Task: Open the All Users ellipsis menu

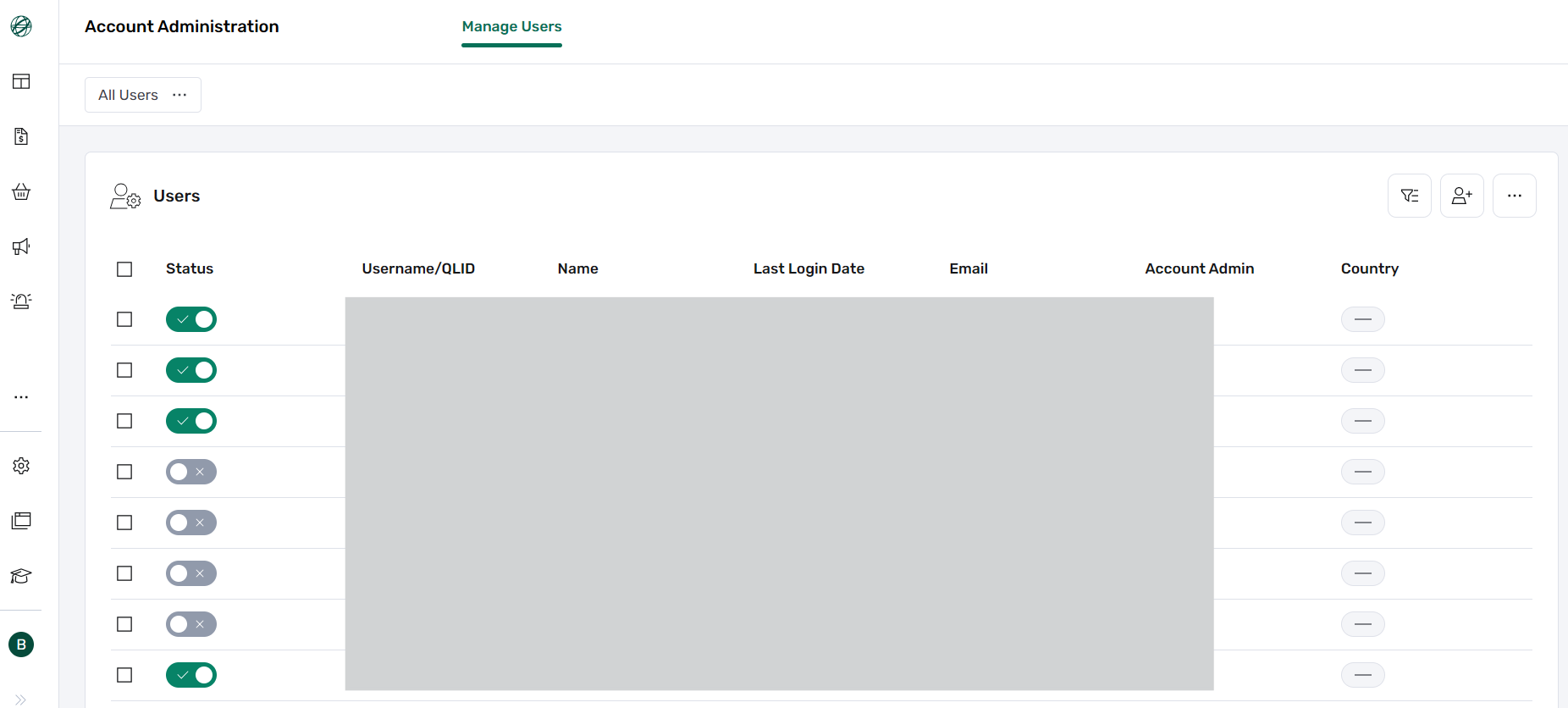Action: [x=179, y=95]
